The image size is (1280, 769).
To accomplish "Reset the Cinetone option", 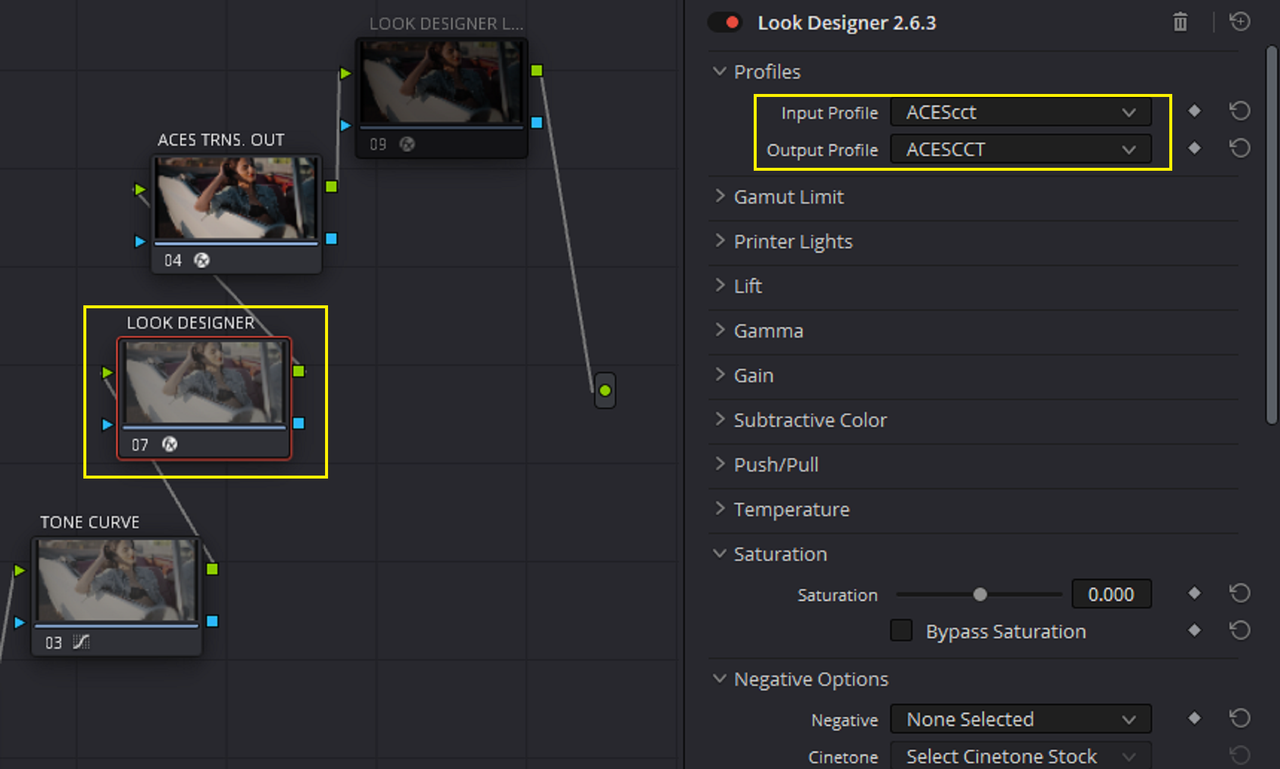I will [1240, 755].
